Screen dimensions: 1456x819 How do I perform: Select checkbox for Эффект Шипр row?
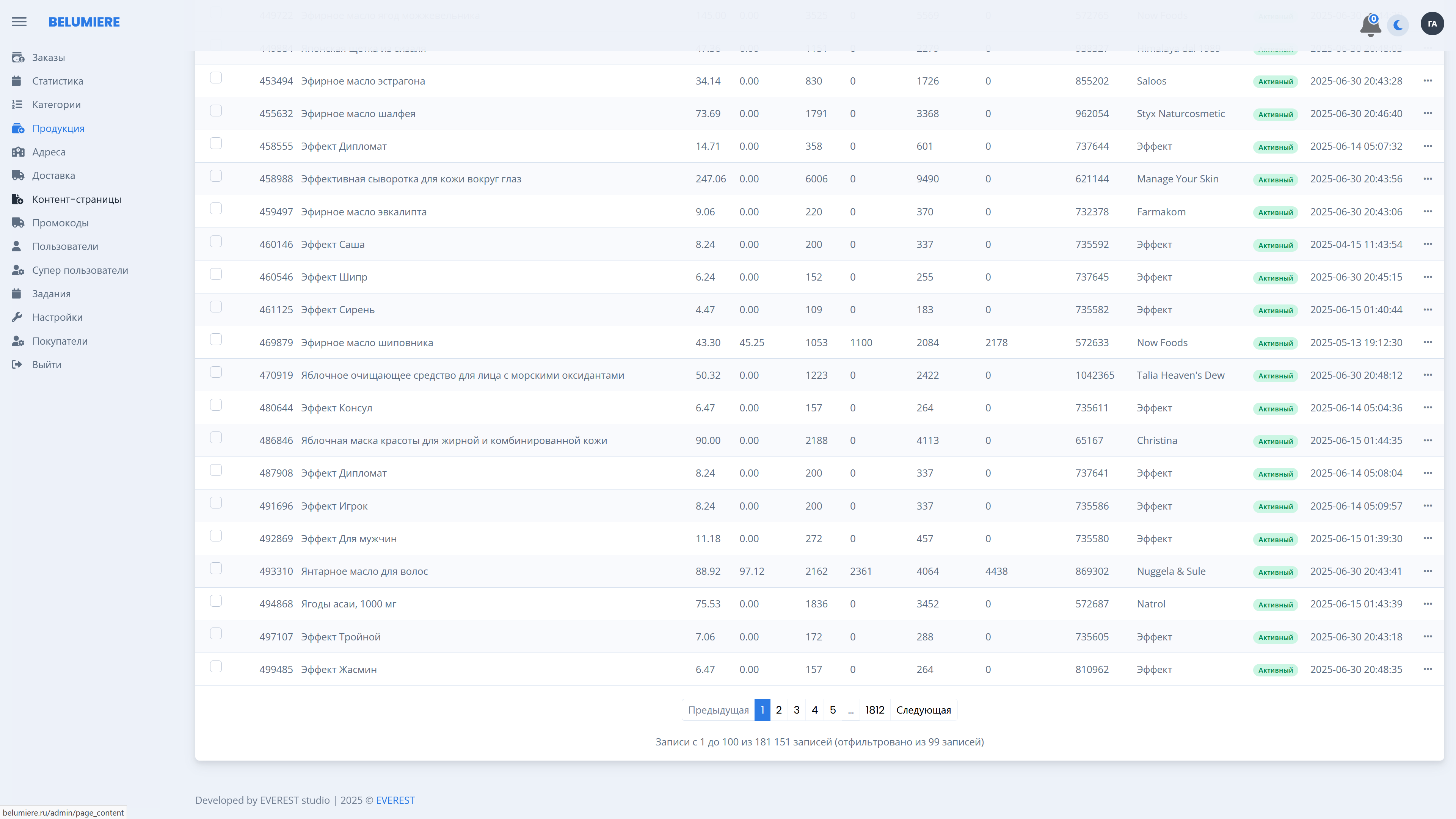coord(216,274)
